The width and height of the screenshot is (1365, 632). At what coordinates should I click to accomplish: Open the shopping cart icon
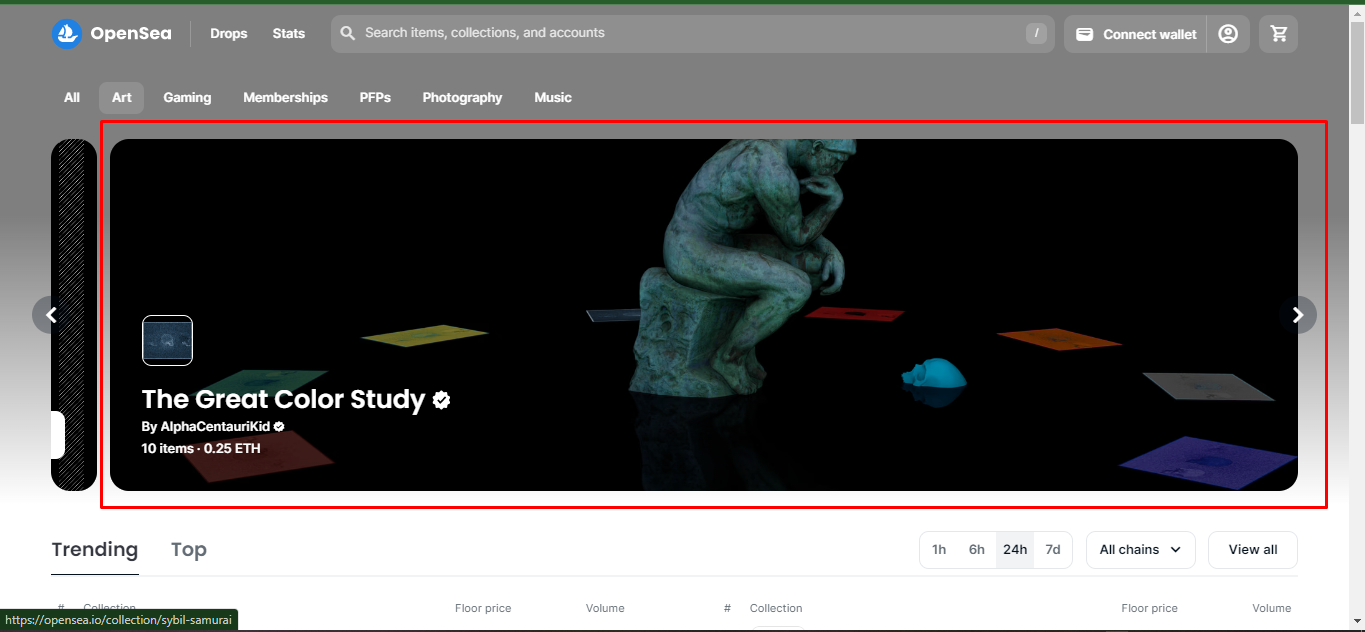pos(1279,34)
